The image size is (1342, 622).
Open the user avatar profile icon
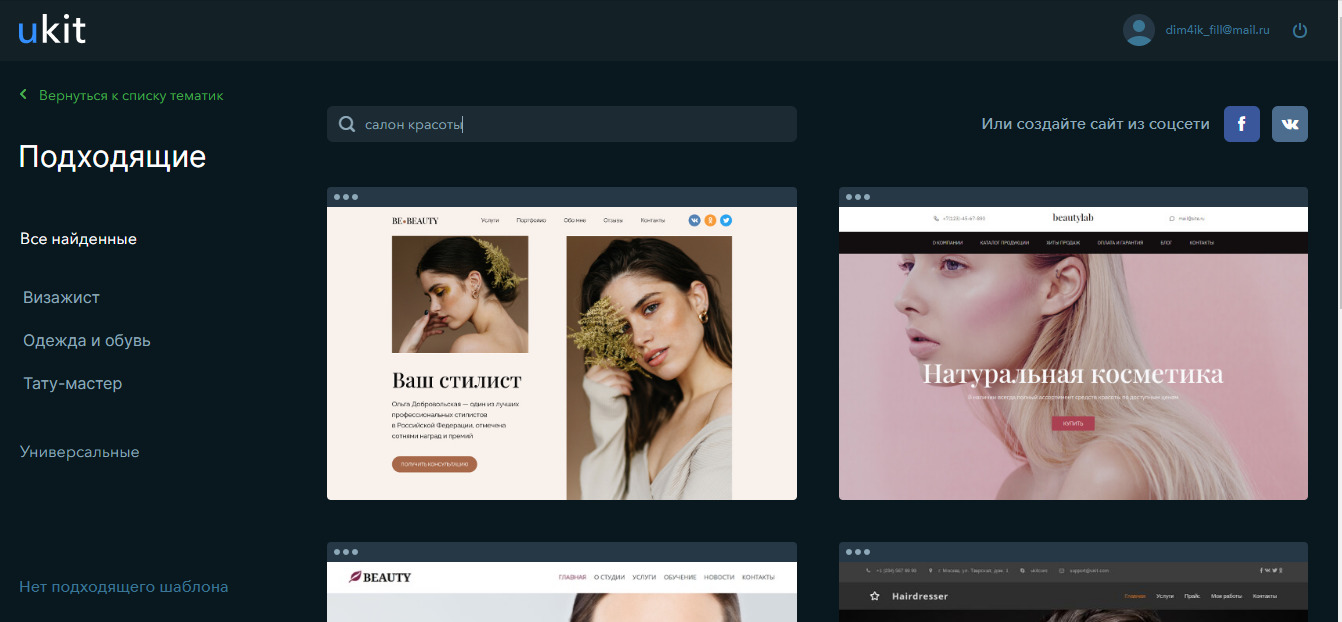(1138, 30)
